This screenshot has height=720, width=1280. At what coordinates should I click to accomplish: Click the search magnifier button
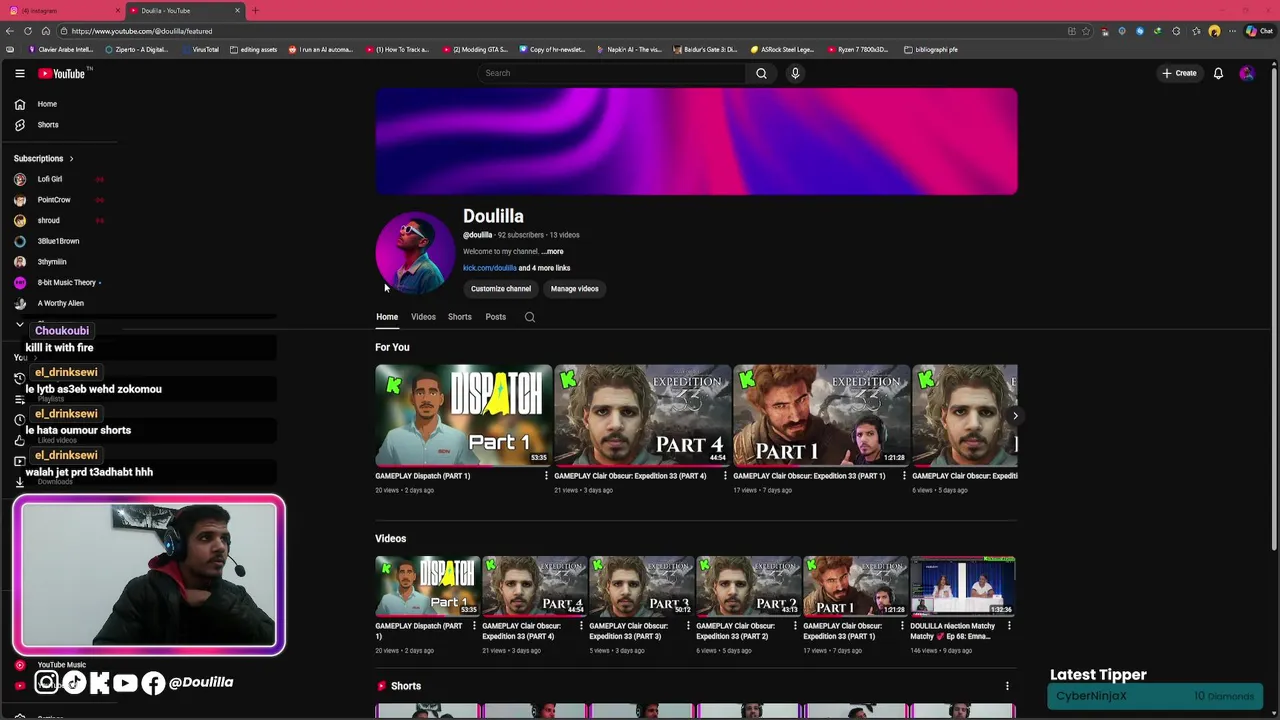(x=761, y=73)
